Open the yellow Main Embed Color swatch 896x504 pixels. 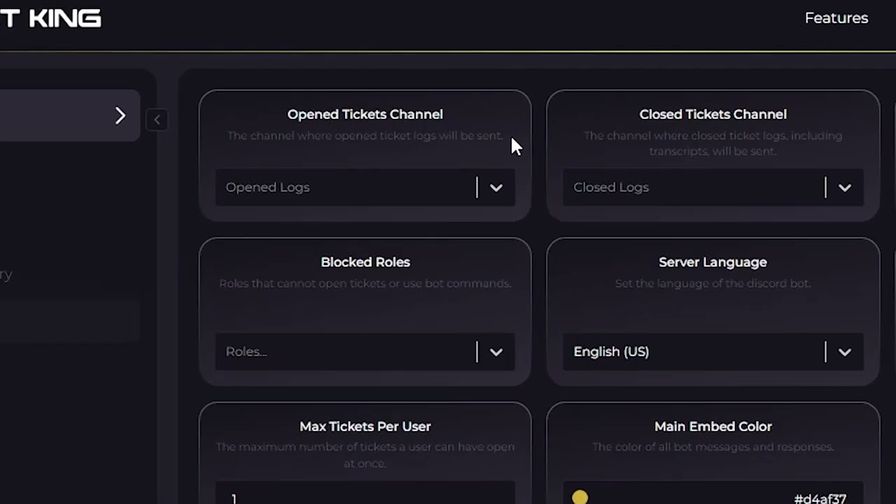click(580, 497)
